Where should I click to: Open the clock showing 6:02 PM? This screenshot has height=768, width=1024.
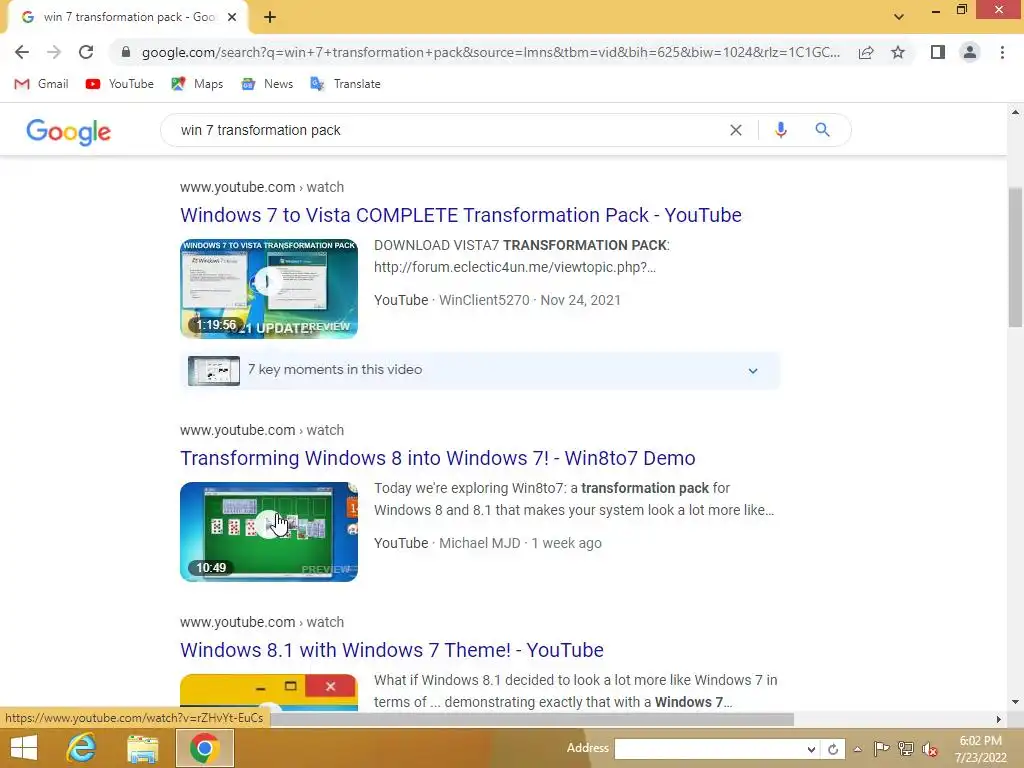(x=980, y=749)
